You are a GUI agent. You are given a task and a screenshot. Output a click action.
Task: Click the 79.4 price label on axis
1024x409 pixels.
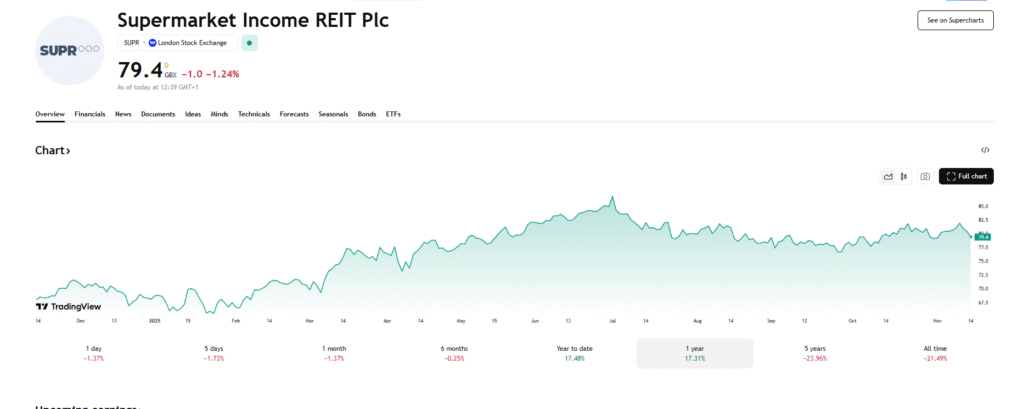983,237
